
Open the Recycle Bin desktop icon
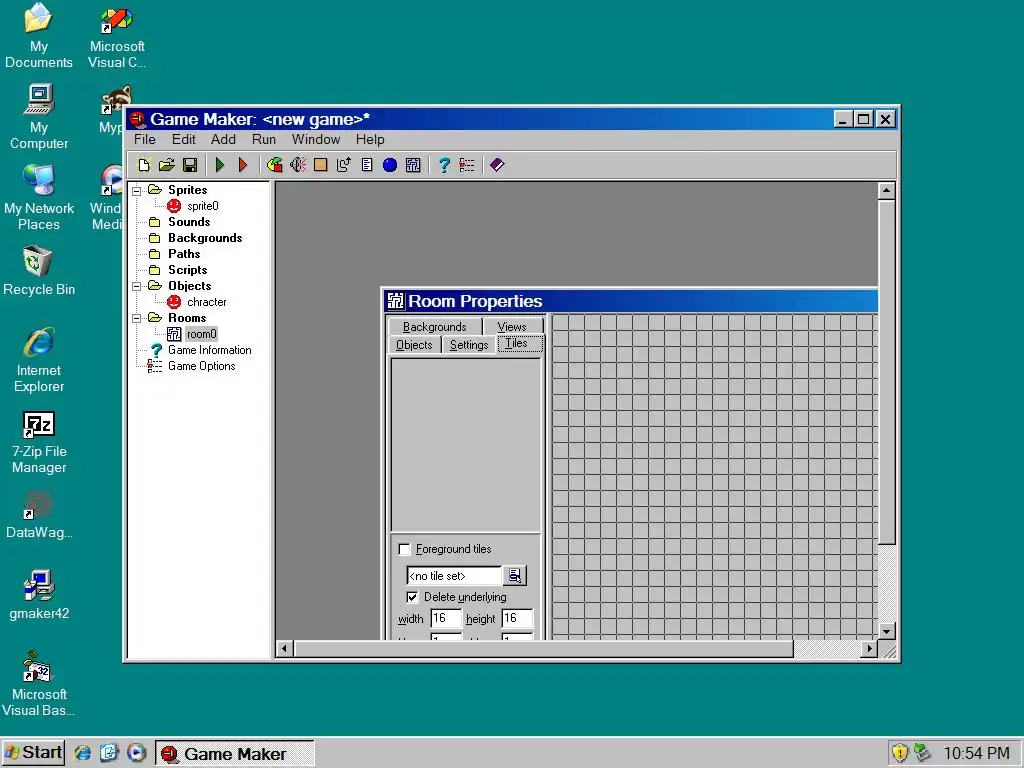[x=39, y=270]
